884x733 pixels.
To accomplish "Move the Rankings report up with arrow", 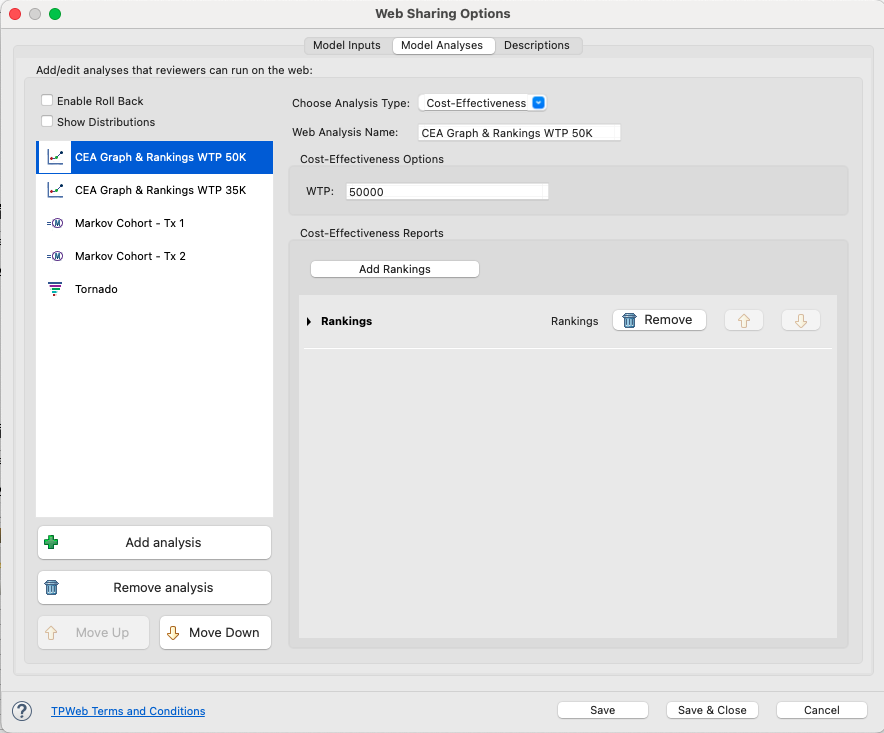I will 744,320.
